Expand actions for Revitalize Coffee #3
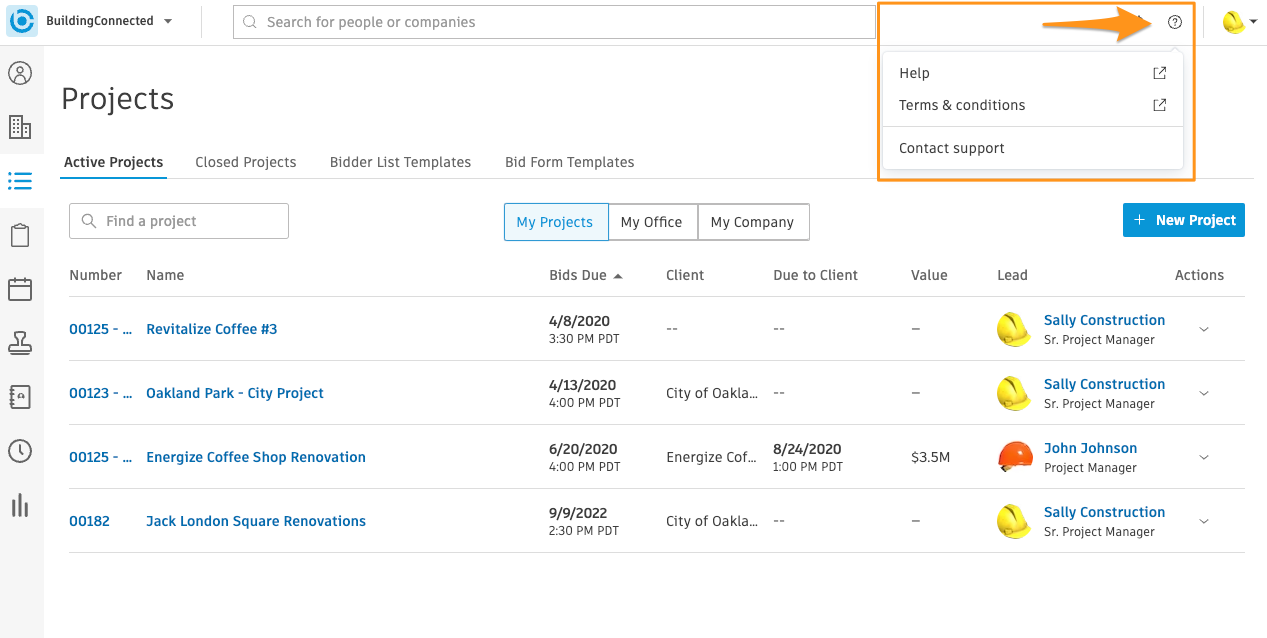1267x638 pixels. [1203, 329]
